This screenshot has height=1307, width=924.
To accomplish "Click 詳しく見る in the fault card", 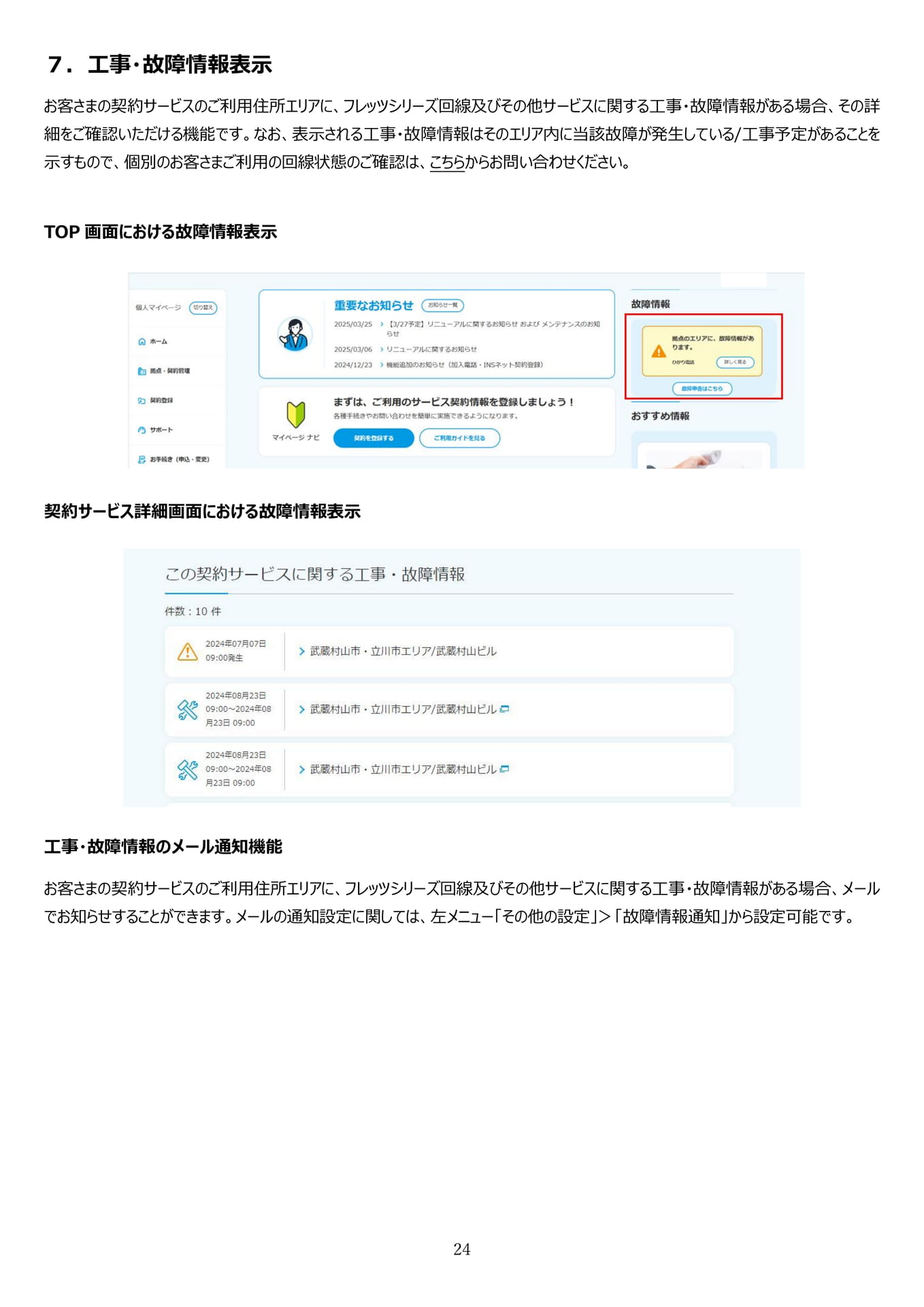I will pyautogui.click(x=735, y=362).
